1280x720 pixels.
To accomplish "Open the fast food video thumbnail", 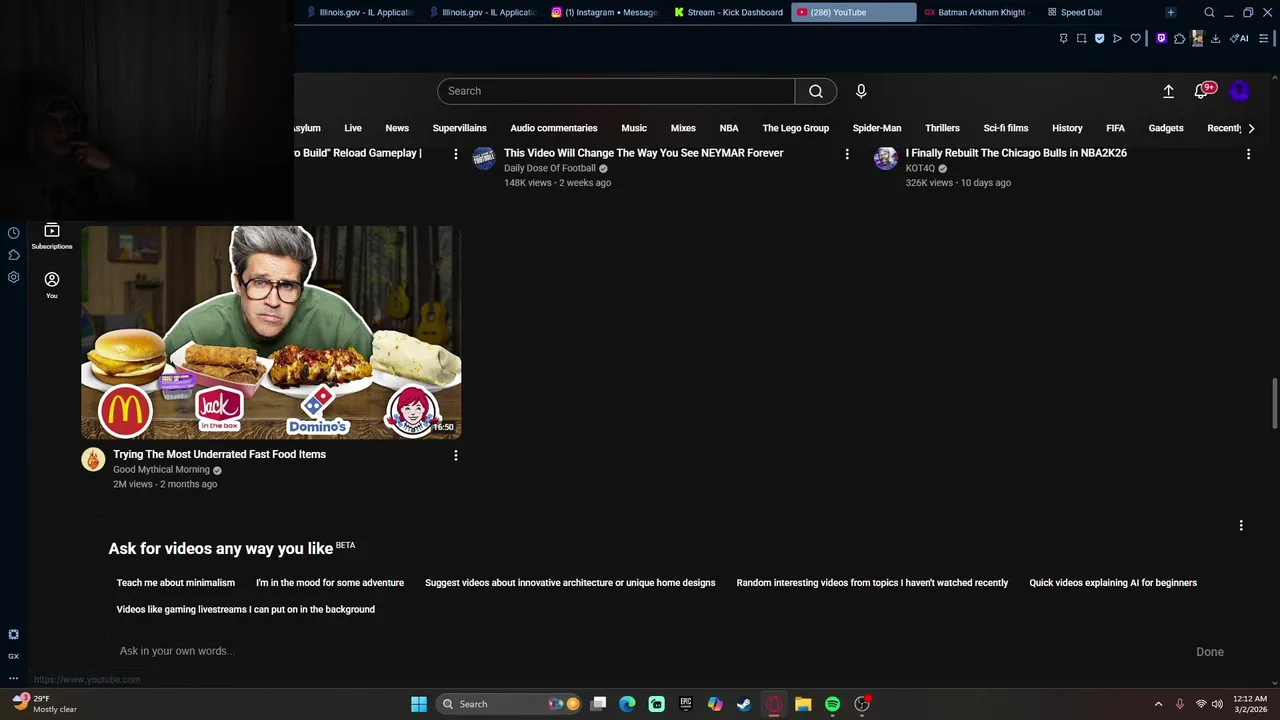I will pyautogui.click(x=271, y=332).
